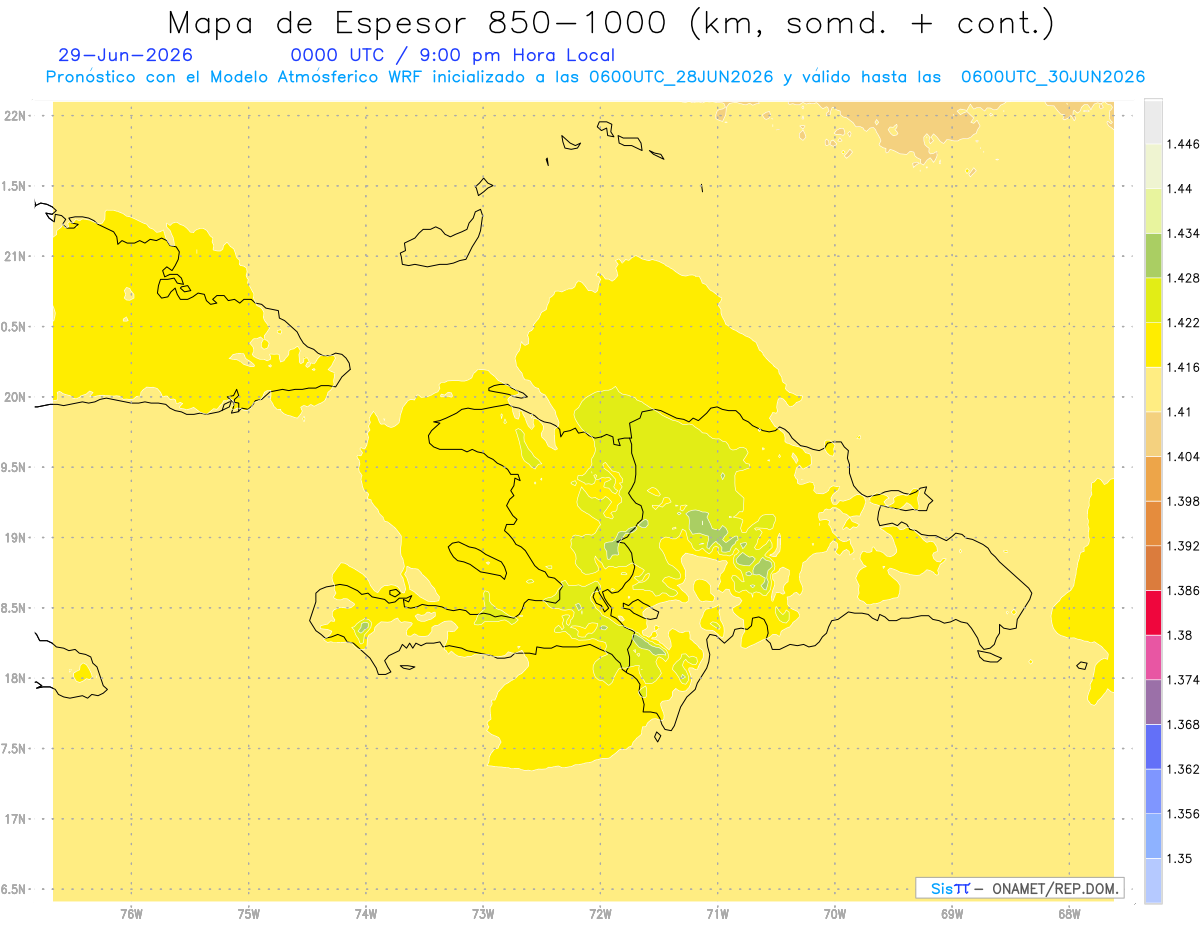Click the time text '0000 UTC / 9:00 pm Hora Local'
1200x927 pixels.
click(x=453, y=55)
